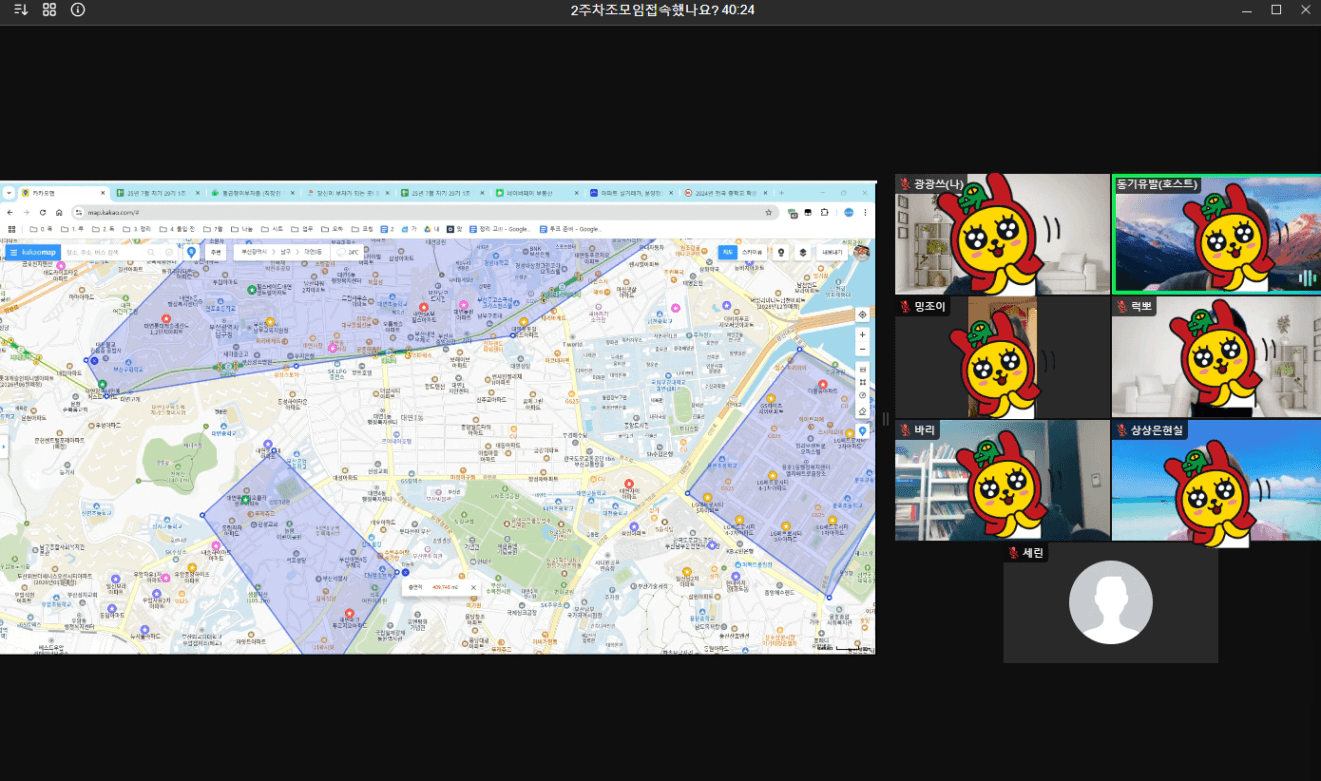The image size is (1321, 781).
Task: Open the participant sort order icon
Action: coord(20,10)
